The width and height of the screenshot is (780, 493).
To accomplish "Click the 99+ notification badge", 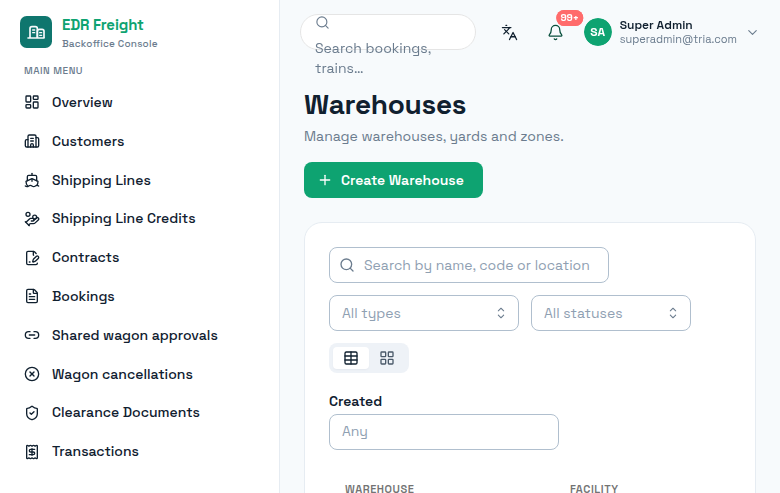I will click(569, 18).
